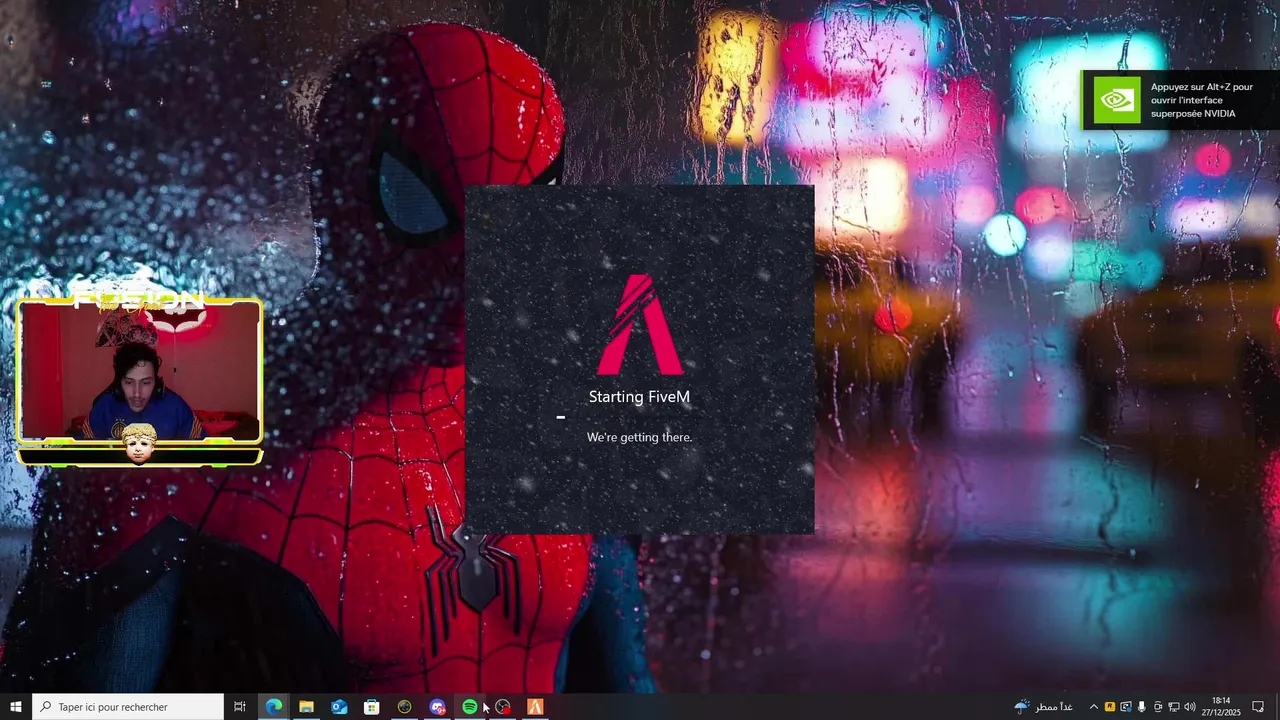Open the Rockstar Games tray icon
The height and width of the screenshot is (720, 1280).
[1109, 707]
